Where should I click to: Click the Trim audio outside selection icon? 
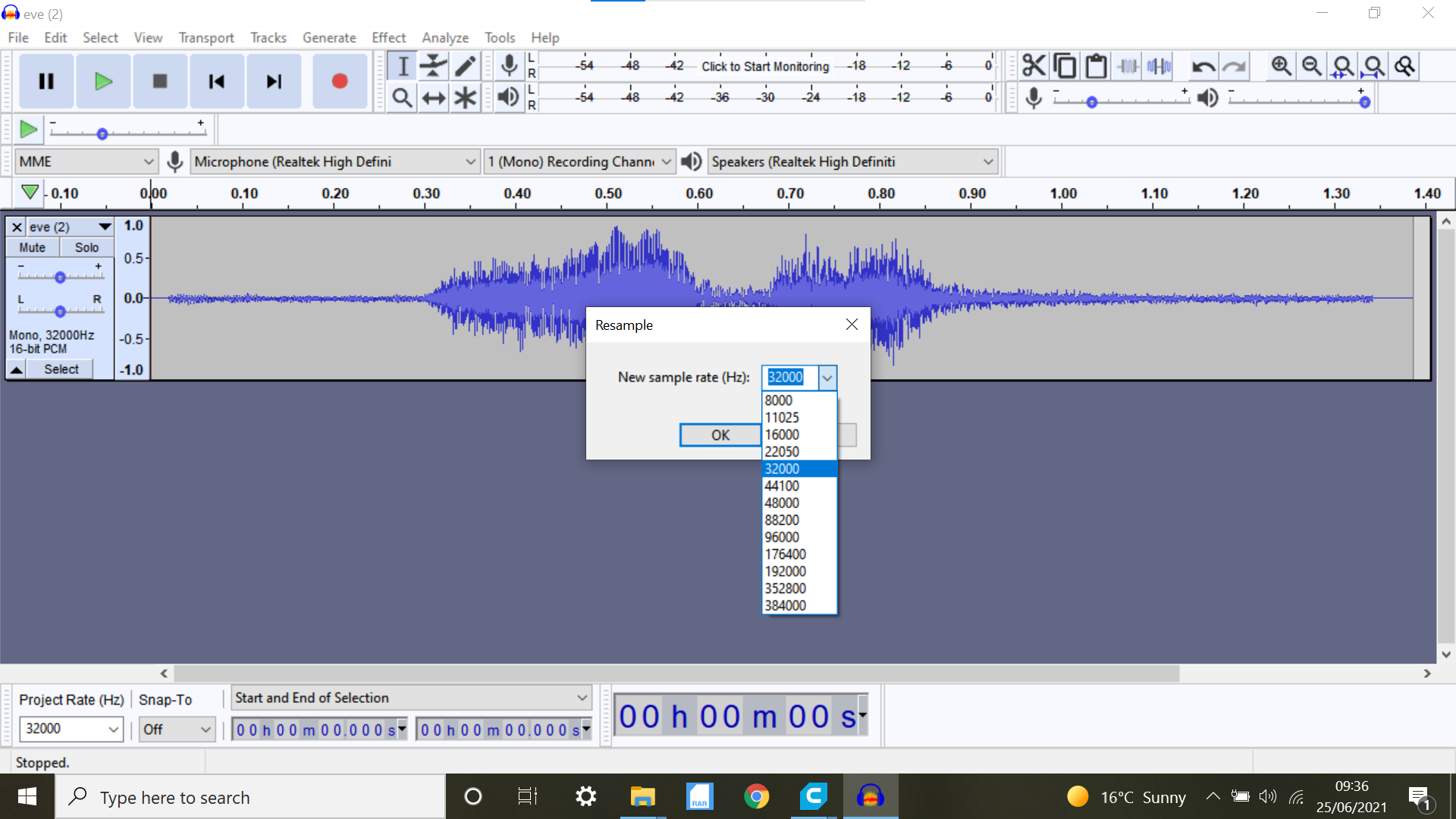point(1128,66)
